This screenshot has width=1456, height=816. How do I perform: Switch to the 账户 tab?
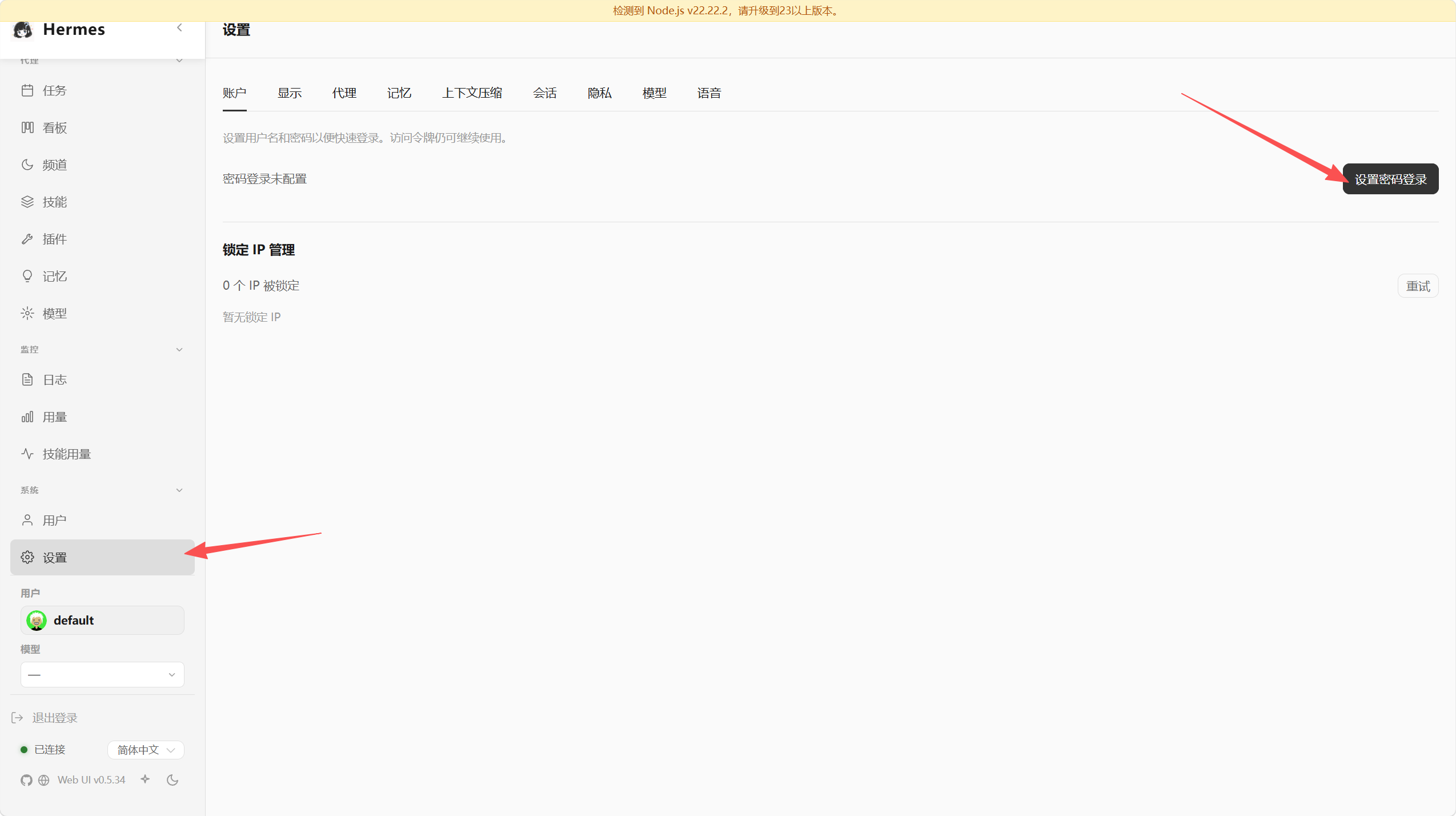pyautogui.click(x=235, y=93)
